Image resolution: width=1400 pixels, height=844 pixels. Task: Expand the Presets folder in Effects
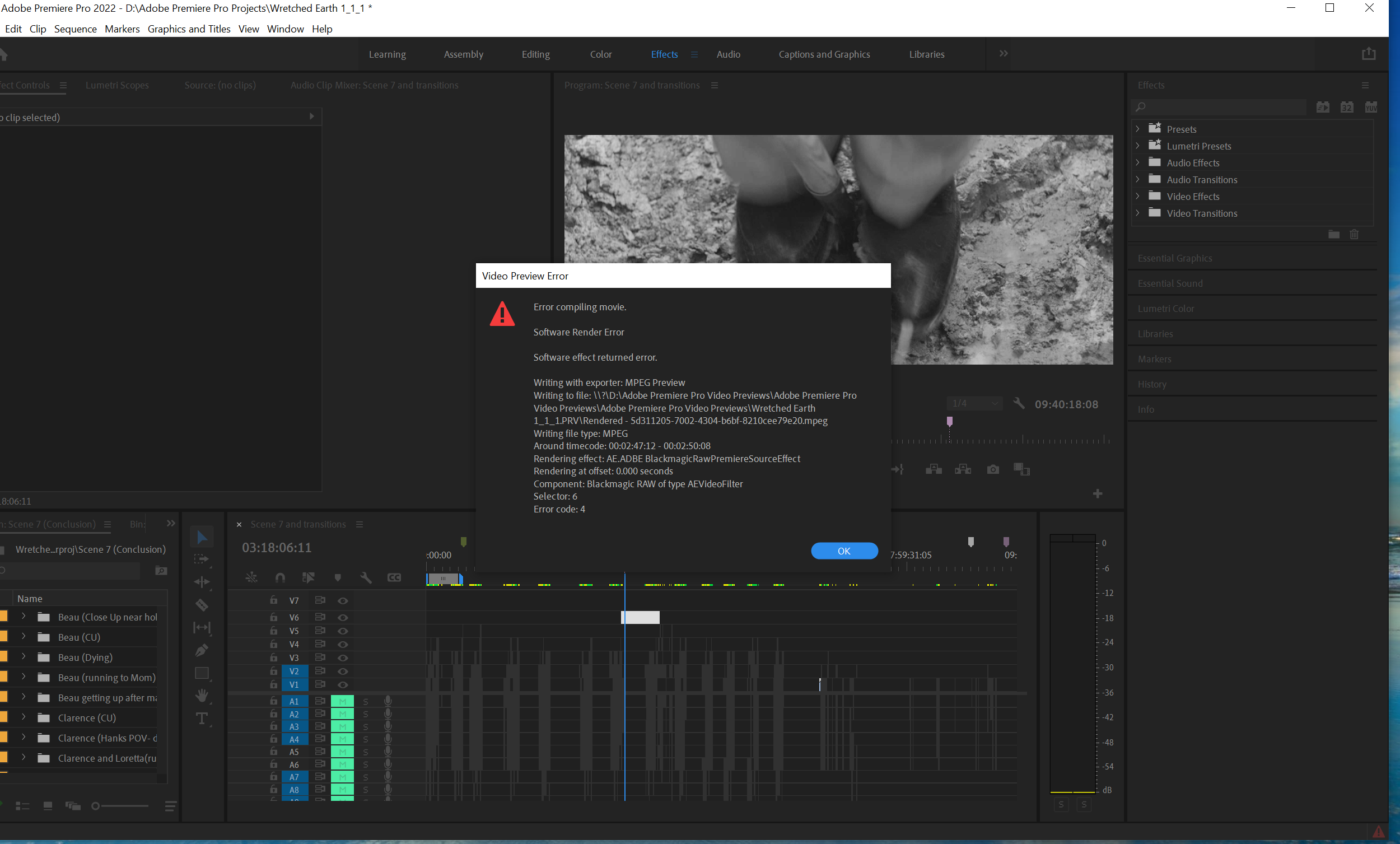[1137, 129]
